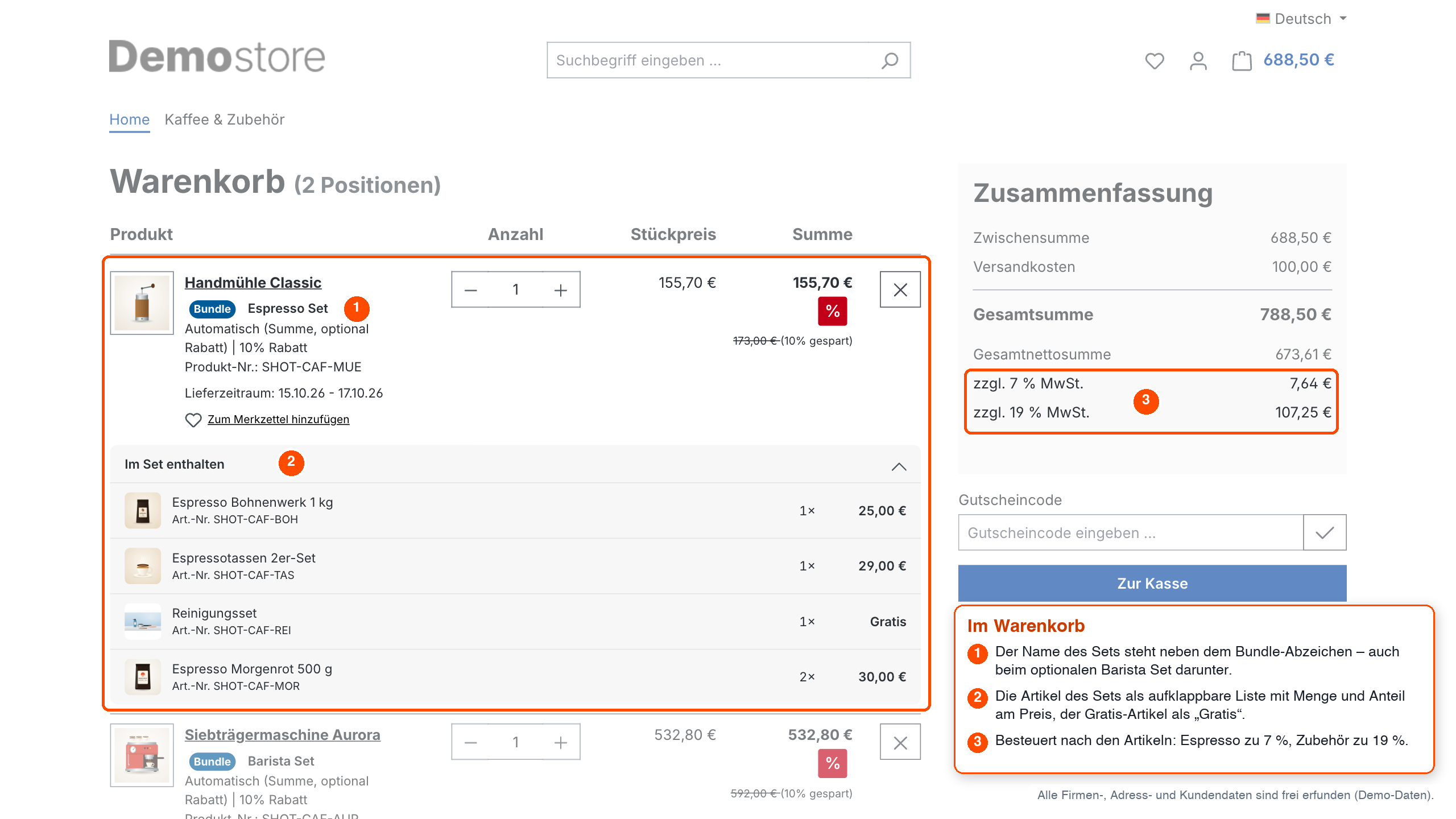Decrease quantity of Handmühle Classic
The width and height of the screenshot is (1456, 819).
point(470,290)
